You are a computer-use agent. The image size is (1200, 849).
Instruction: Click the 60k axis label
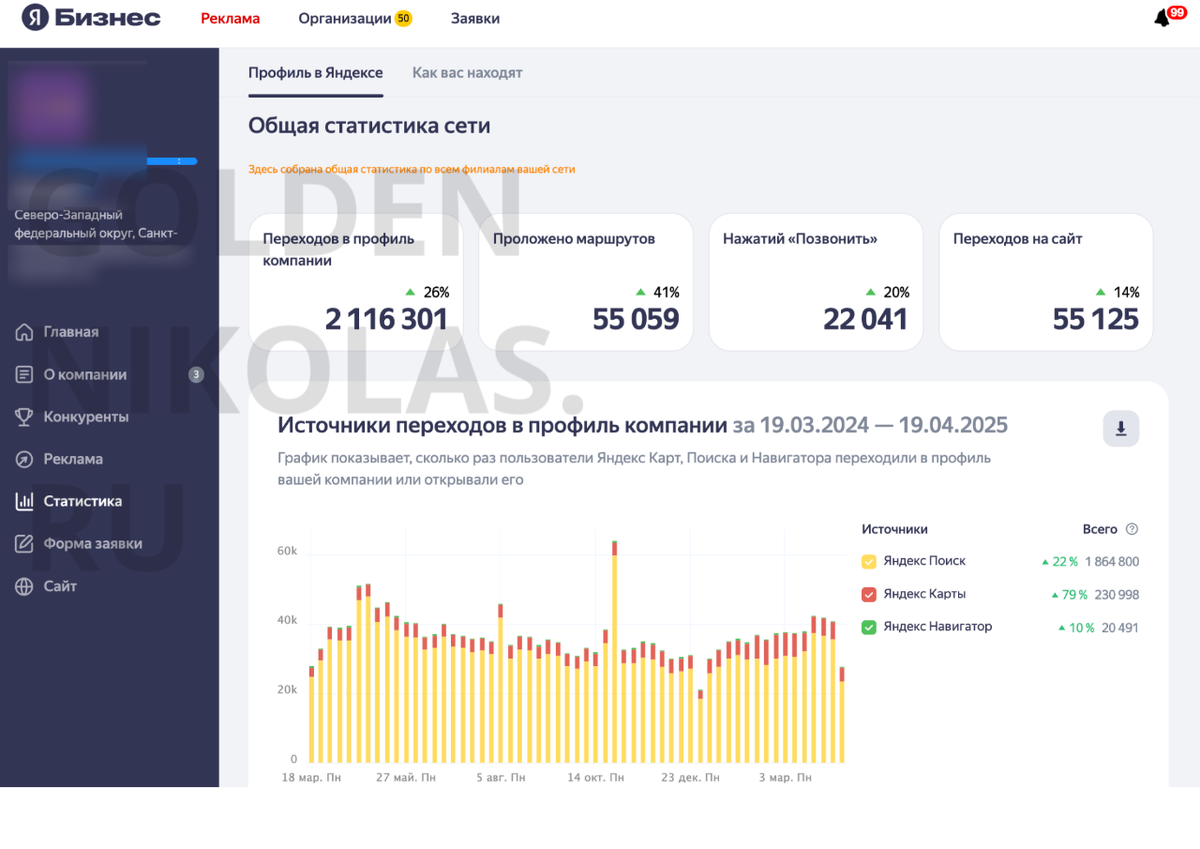[287, 551]
